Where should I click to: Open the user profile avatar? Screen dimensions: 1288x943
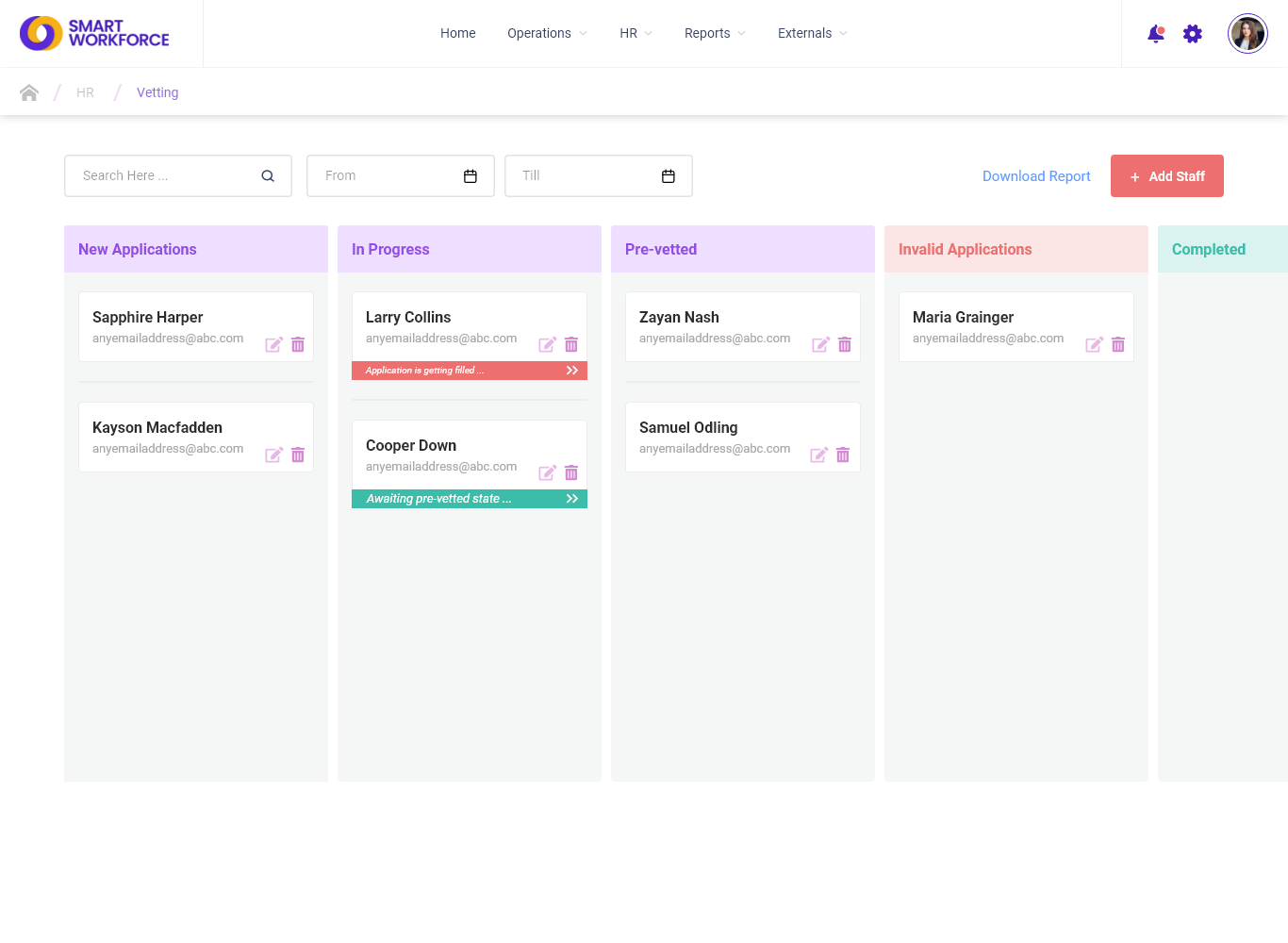click(1247, 33)
